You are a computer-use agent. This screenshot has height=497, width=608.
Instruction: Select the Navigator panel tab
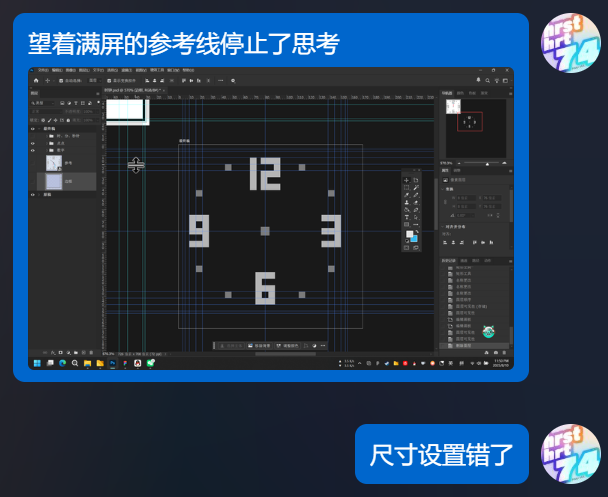click(x=446, y=92)
